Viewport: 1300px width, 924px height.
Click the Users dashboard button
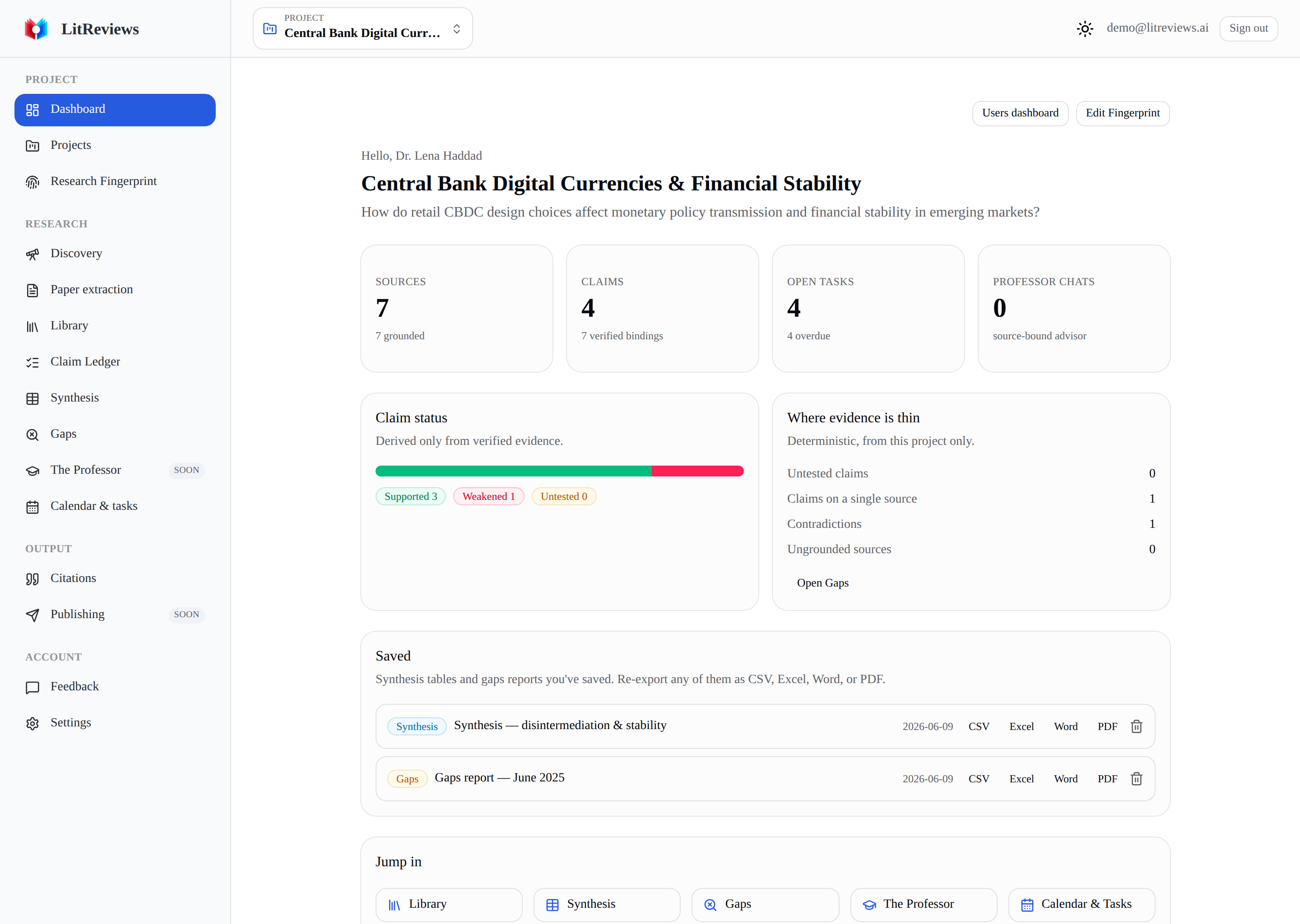click(1020, 113)
